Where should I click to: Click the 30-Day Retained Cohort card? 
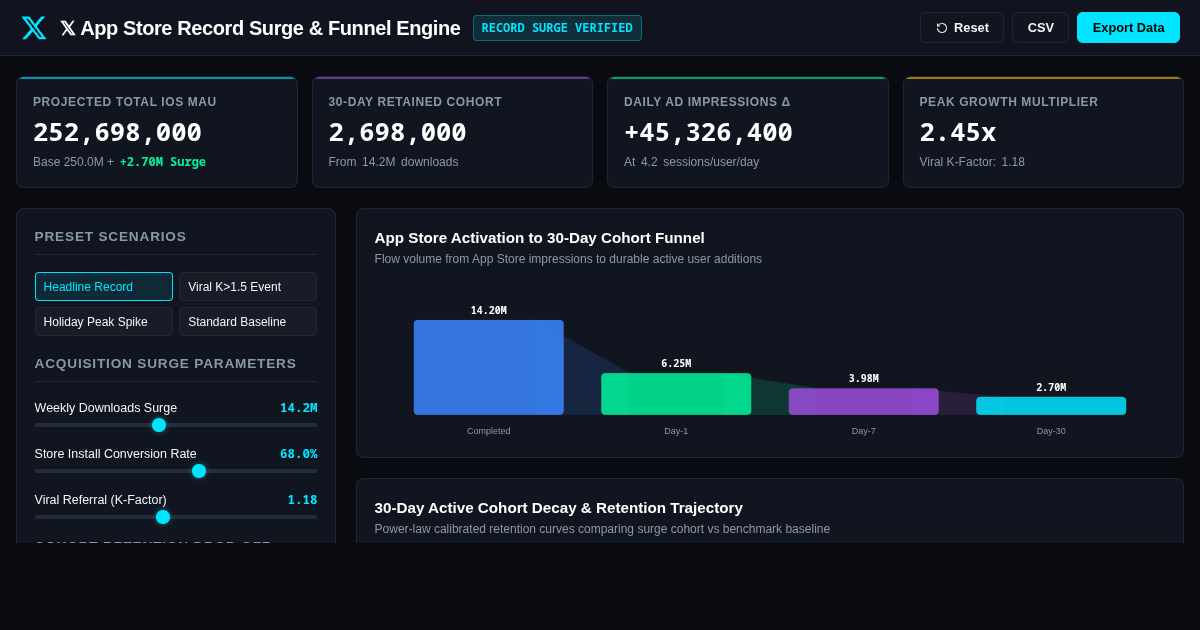tap(452, 132)
